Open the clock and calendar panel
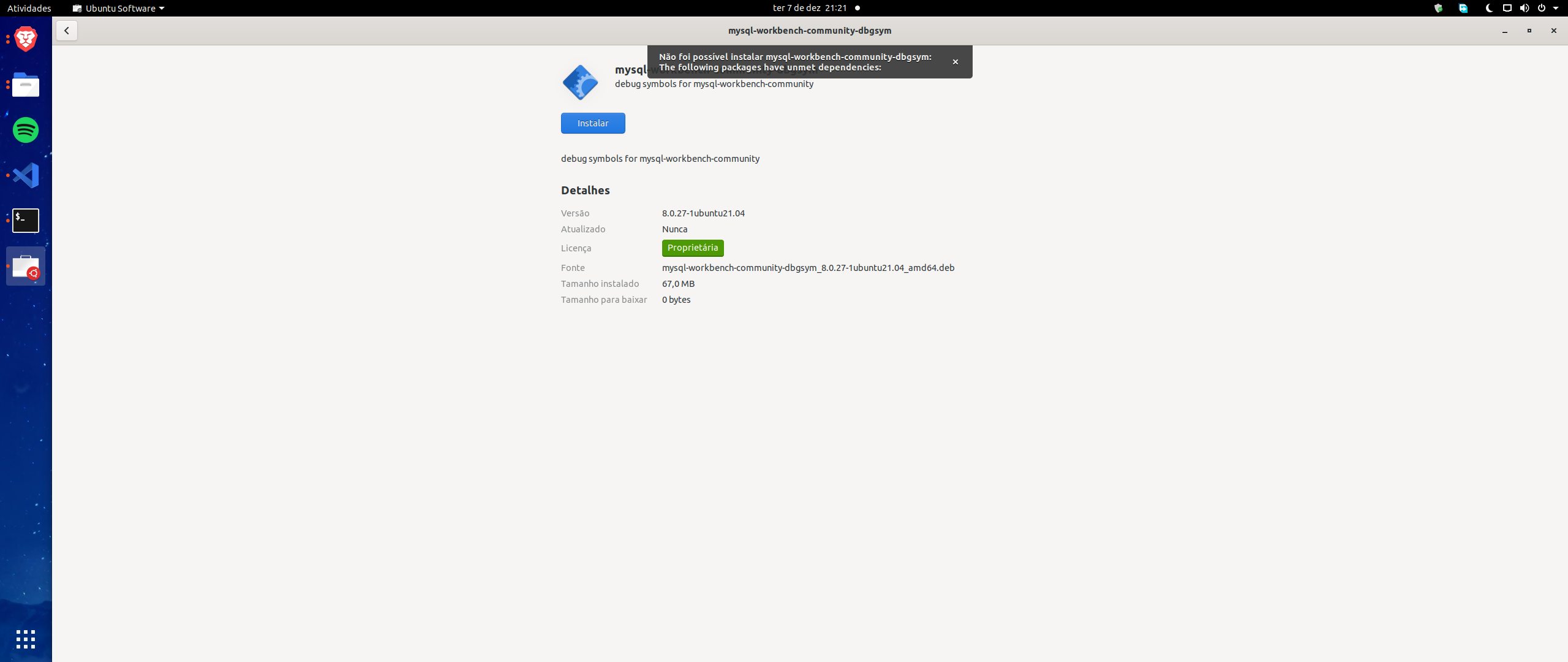The image size is (1568, 662). tap(810, 8)
